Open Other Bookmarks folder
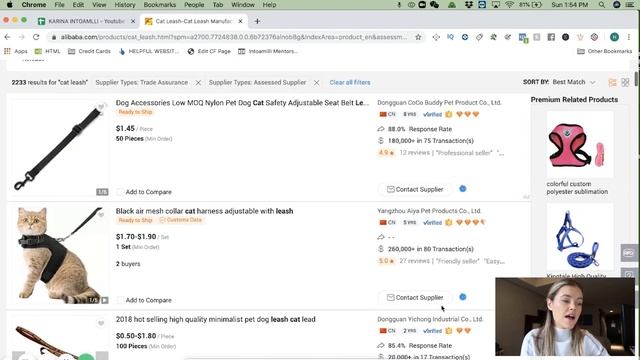This screenshot has height=360, width=640. pyautogui.click(x=604, y=51)
